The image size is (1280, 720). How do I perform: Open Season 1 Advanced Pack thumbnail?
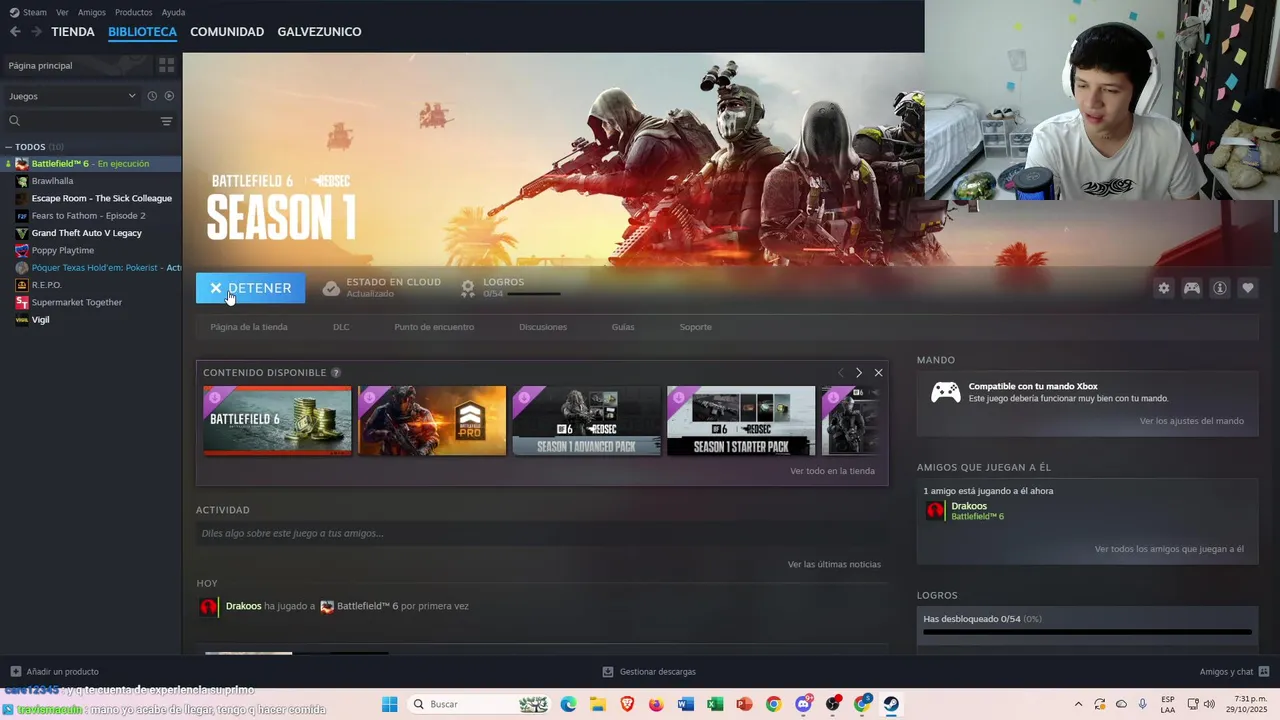pos(586,421)
